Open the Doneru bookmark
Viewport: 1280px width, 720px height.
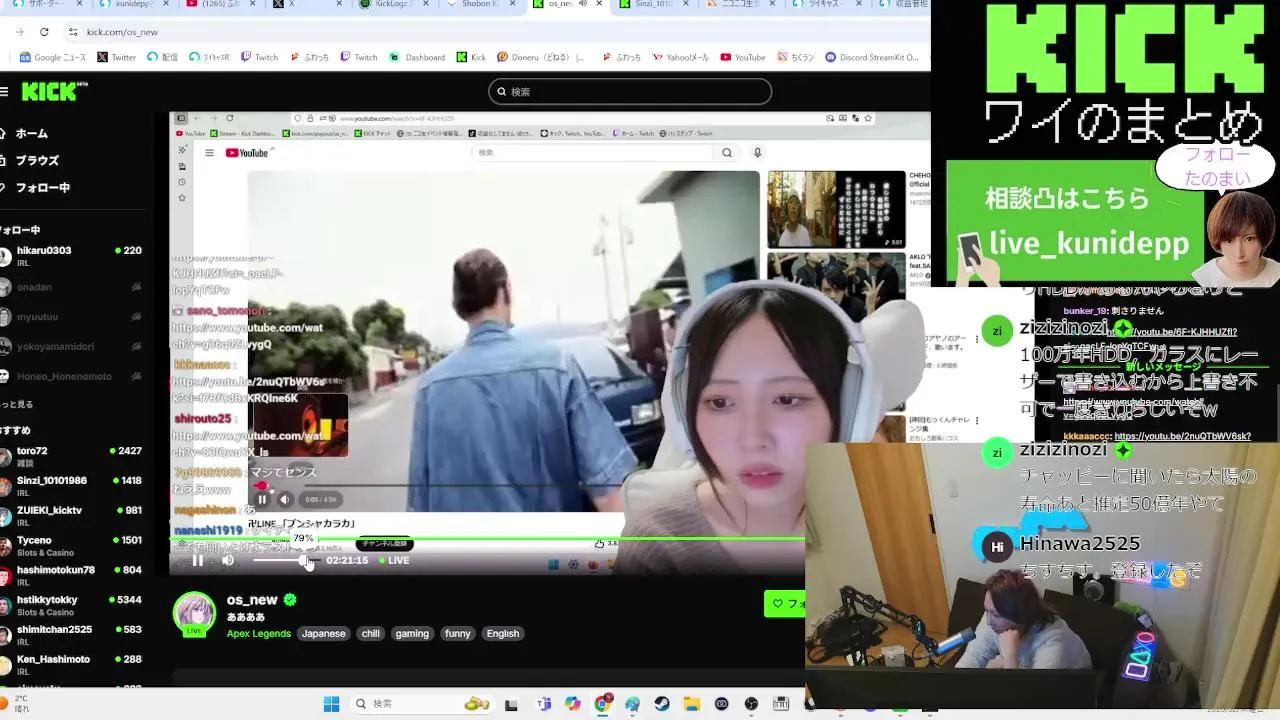540,57
